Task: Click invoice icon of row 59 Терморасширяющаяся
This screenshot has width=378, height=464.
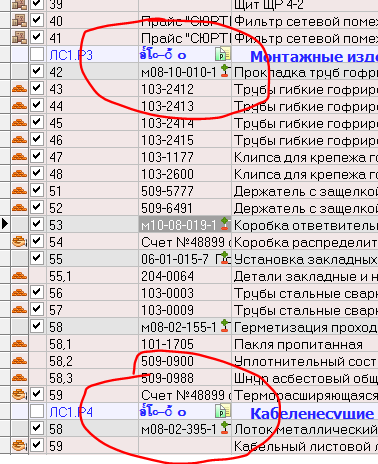Action: (x=19, y=394)
